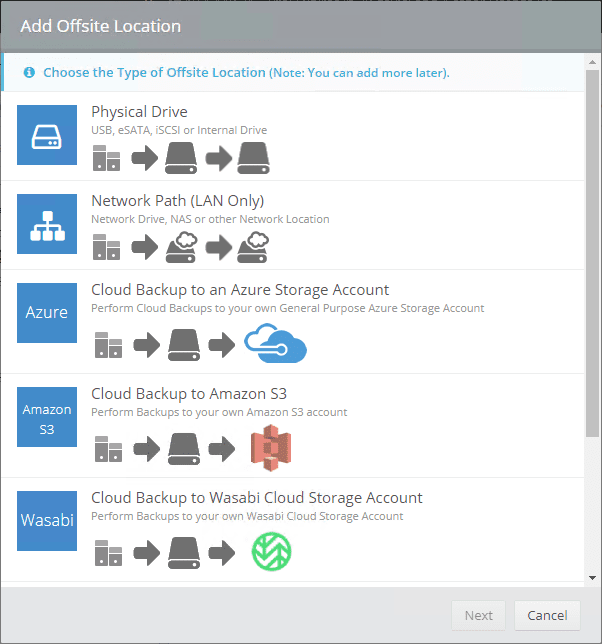The image size is (602, 644).
Task: Click the scrollbar up arrow
Action: (592, 62)
